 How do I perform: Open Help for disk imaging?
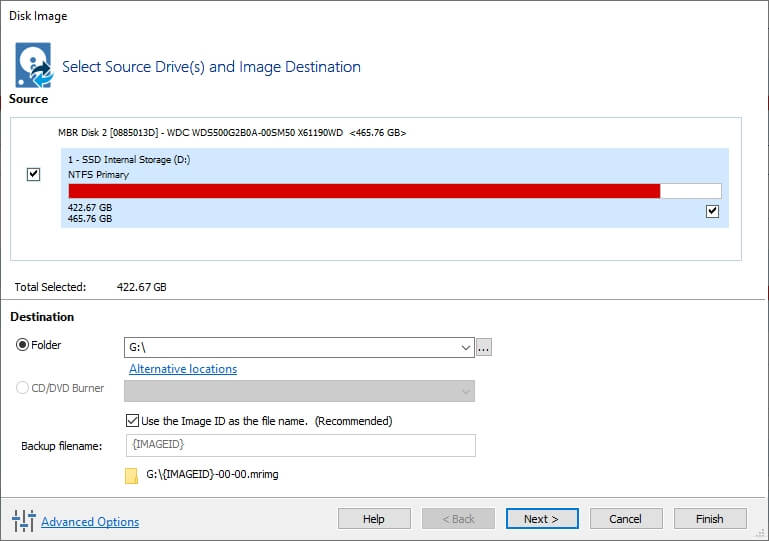pos(374,518)
